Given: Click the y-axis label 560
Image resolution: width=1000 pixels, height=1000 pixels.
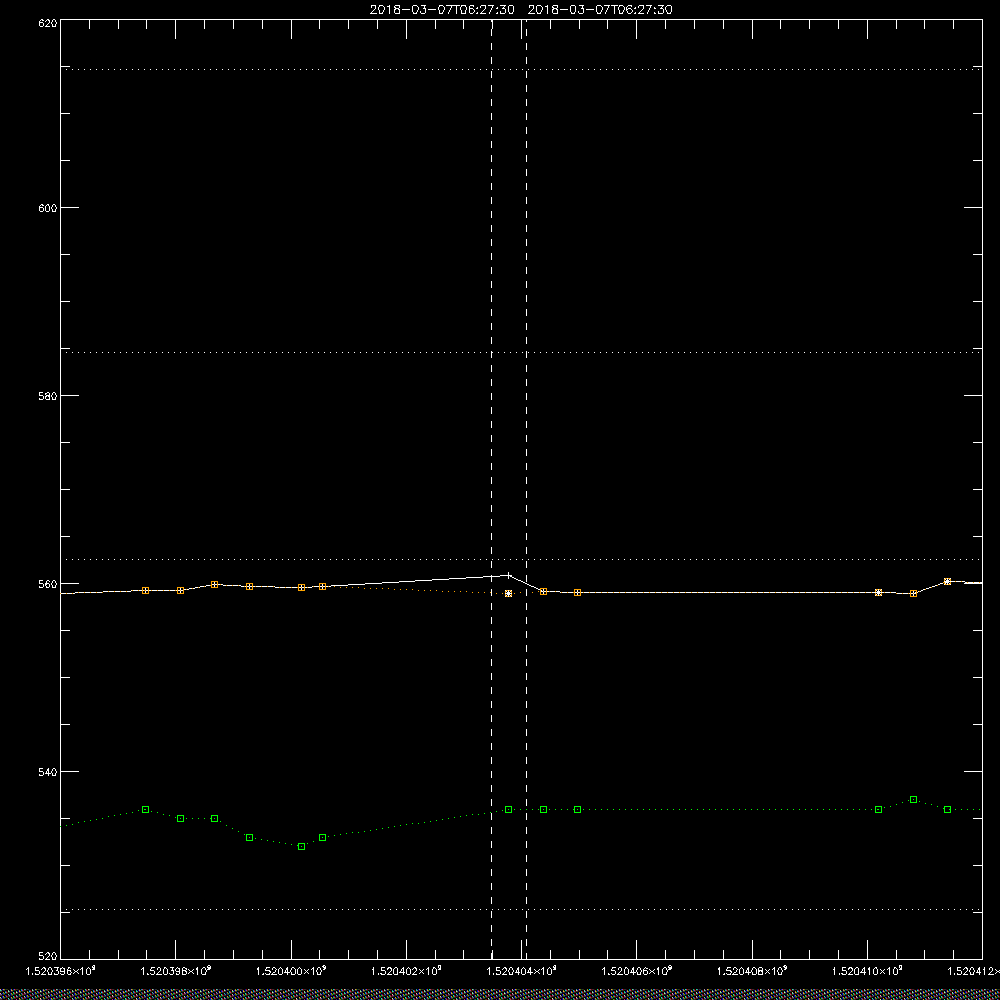Looking at the screenshot, I should point(48,584).
